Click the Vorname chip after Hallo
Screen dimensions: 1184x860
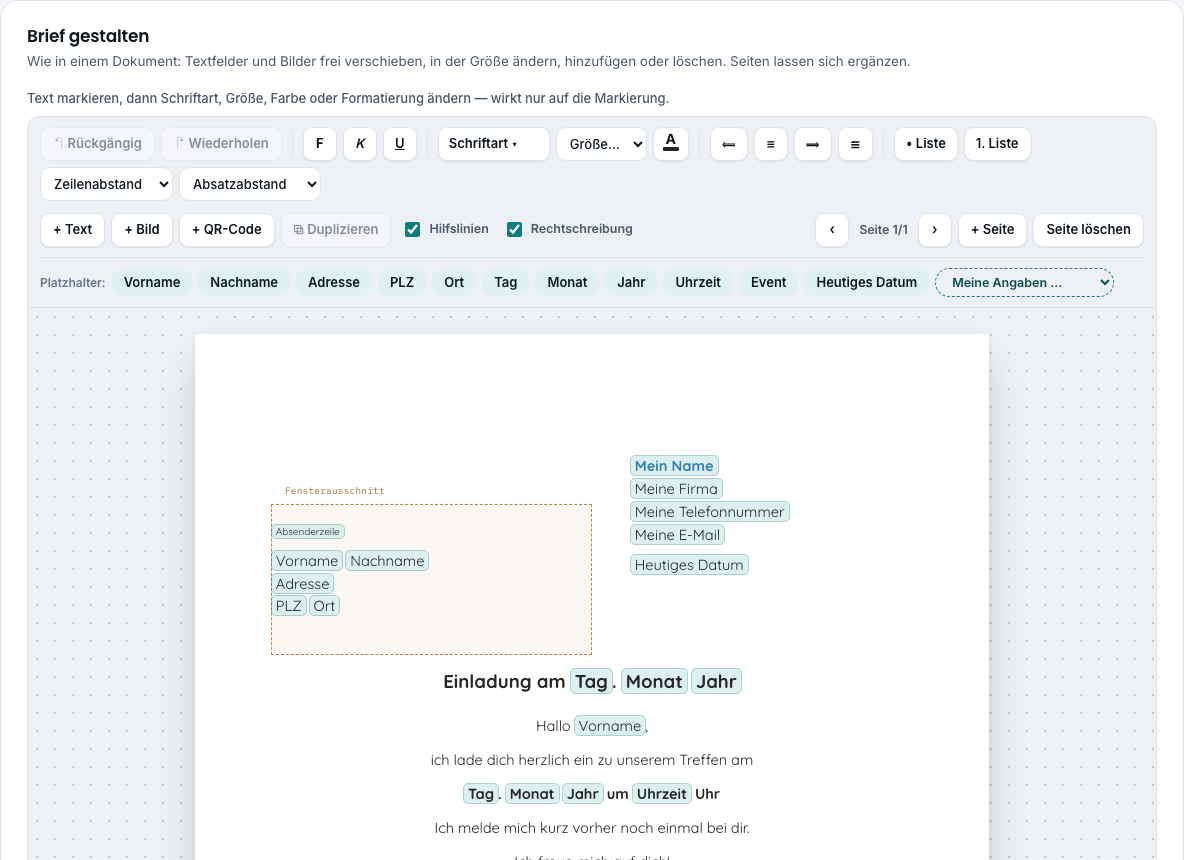[609, 726]
